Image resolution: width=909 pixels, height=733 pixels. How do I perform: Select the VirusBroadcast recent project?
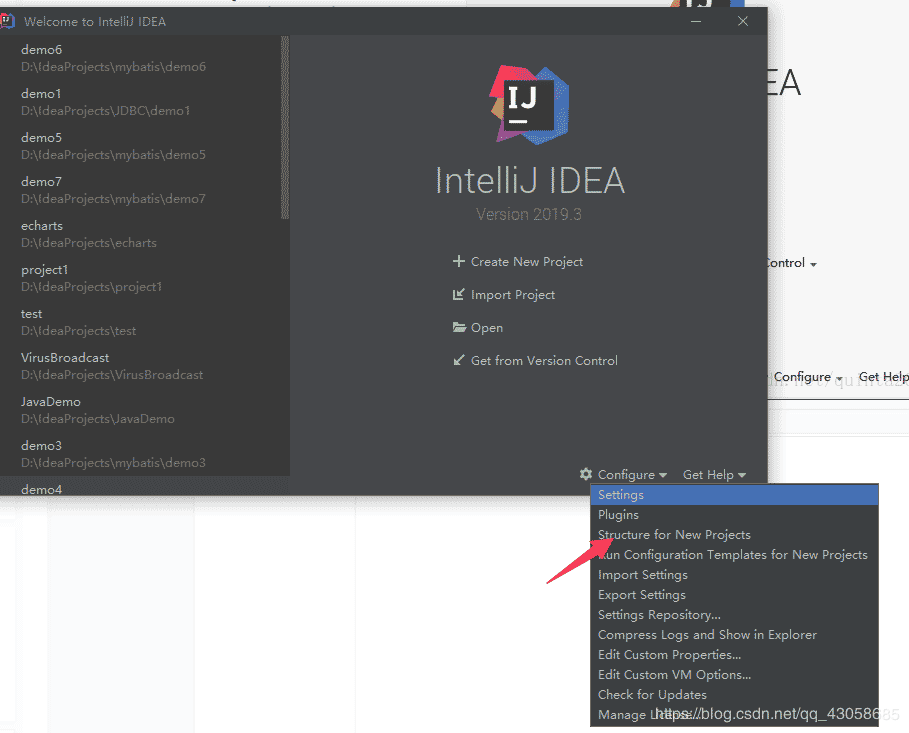65,357
